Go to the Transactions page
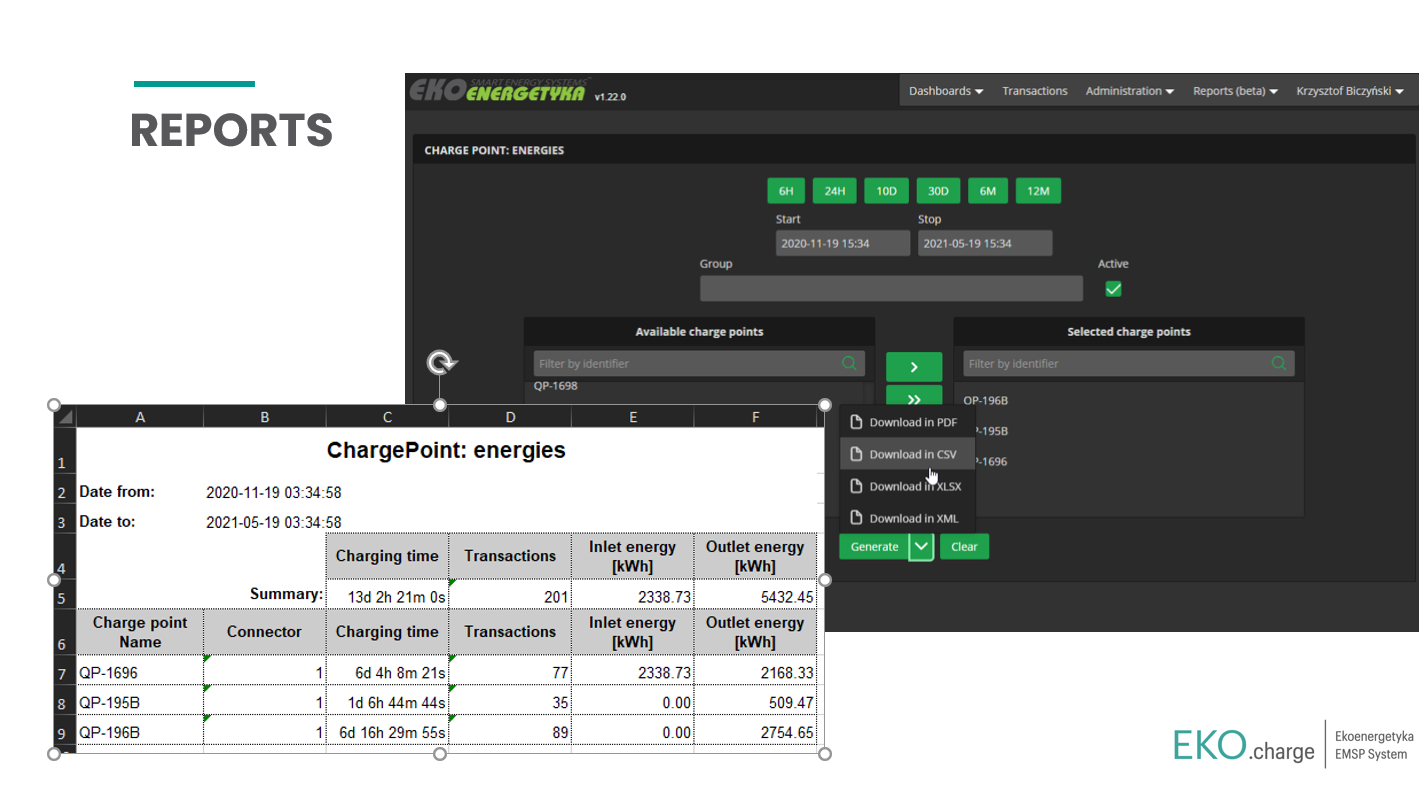Image resolution: width=1427 pixels, height=803 pixels. tap(1034, 91)
